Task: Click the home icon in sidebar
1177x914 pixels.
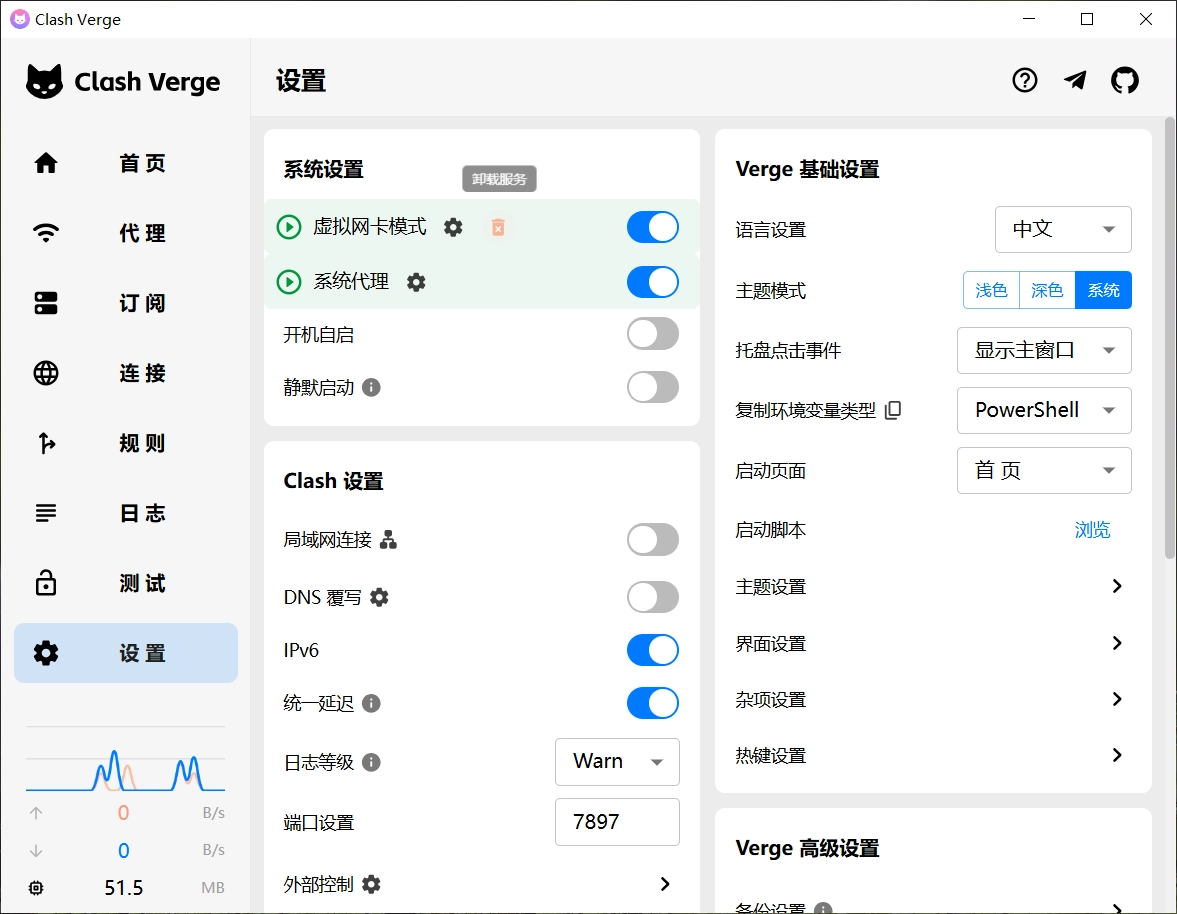Action: 46,163
